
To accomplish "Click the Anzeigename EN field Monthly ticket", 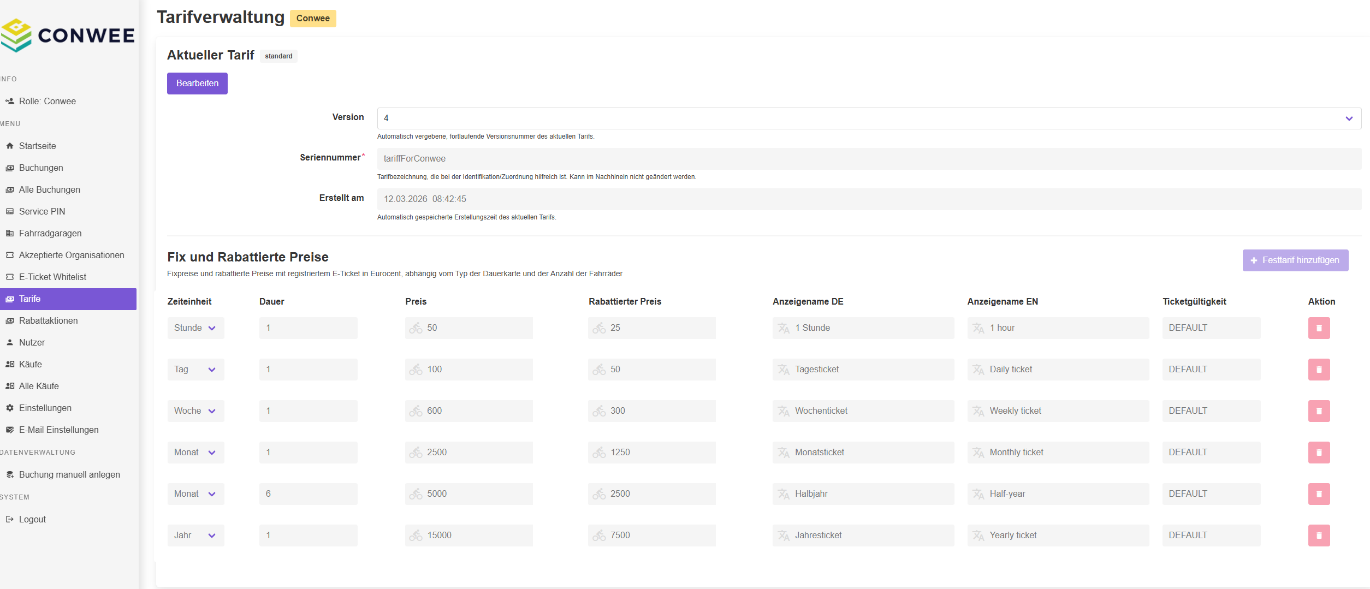I will tap(1058, 452).
